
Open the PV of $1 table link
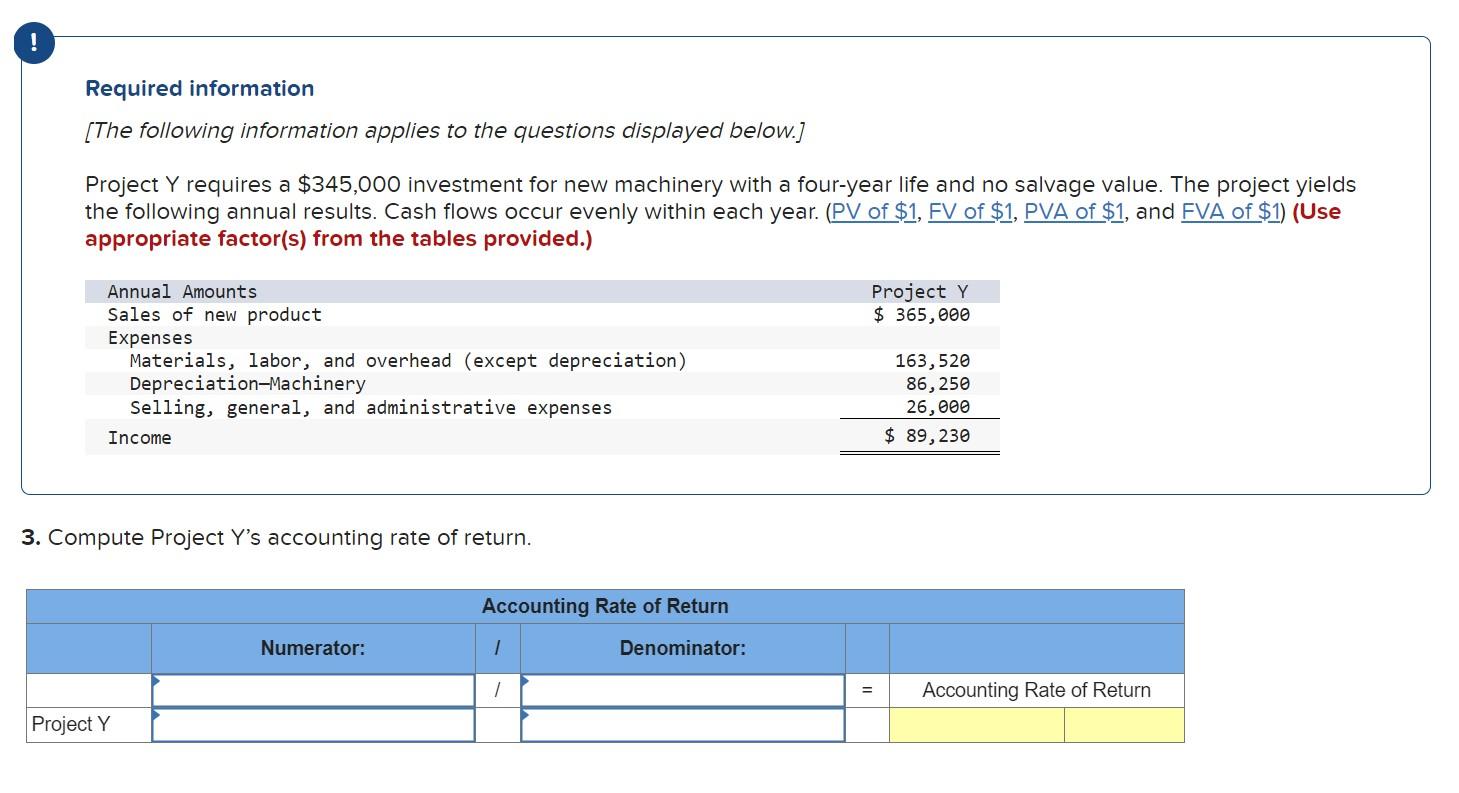874,212
